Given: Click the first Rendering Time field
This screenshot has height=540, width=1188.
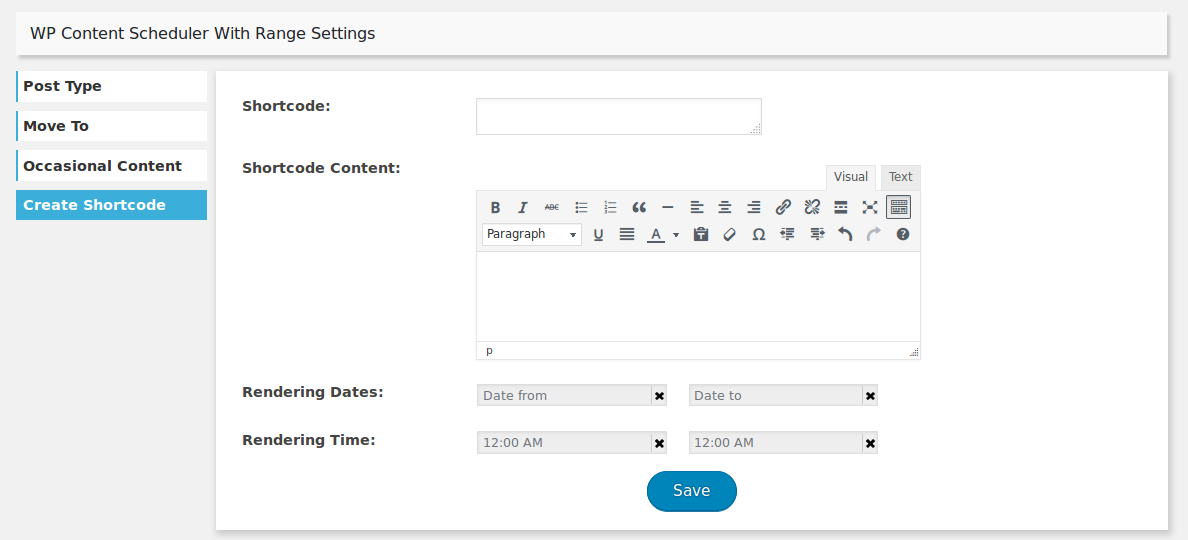Looking at the screenshot, I should pyautogui.click(x=564, y=443).
